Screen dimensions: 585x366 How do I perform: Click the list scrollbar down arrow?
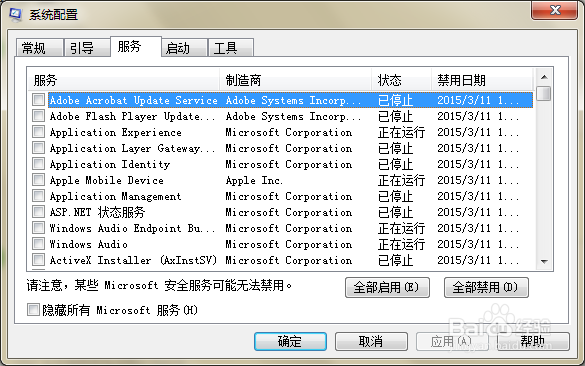coord(544,262)
